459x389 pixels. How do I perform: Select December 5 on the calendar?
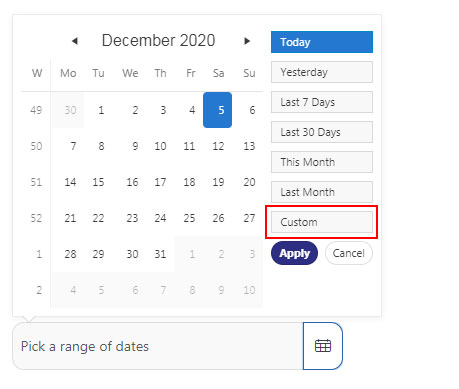pyautogui.click(x=217, y=110)
